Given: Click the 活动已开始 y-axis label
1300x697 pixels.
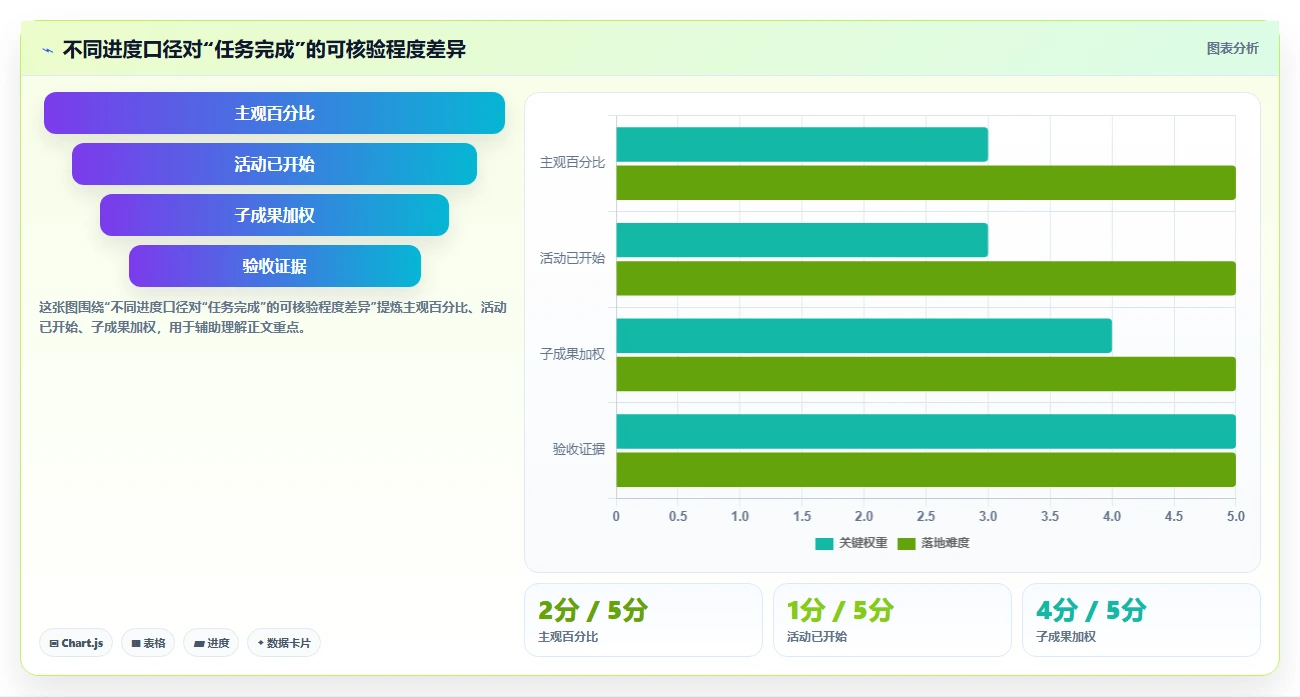Looking at the screenshot, I should click(572, 258).
